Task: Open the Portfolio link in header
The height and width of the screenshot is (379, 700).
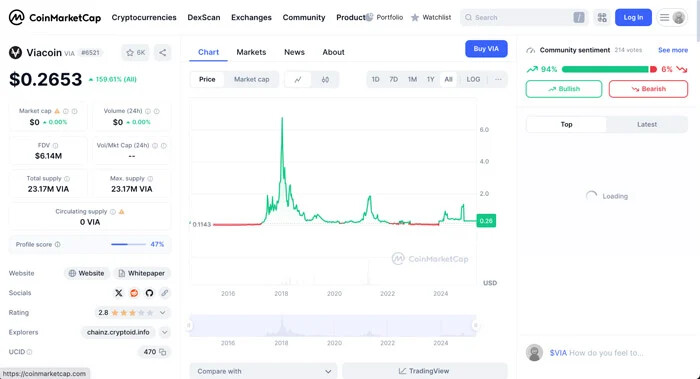Action: pyautogui.click(x=385, y=17)
